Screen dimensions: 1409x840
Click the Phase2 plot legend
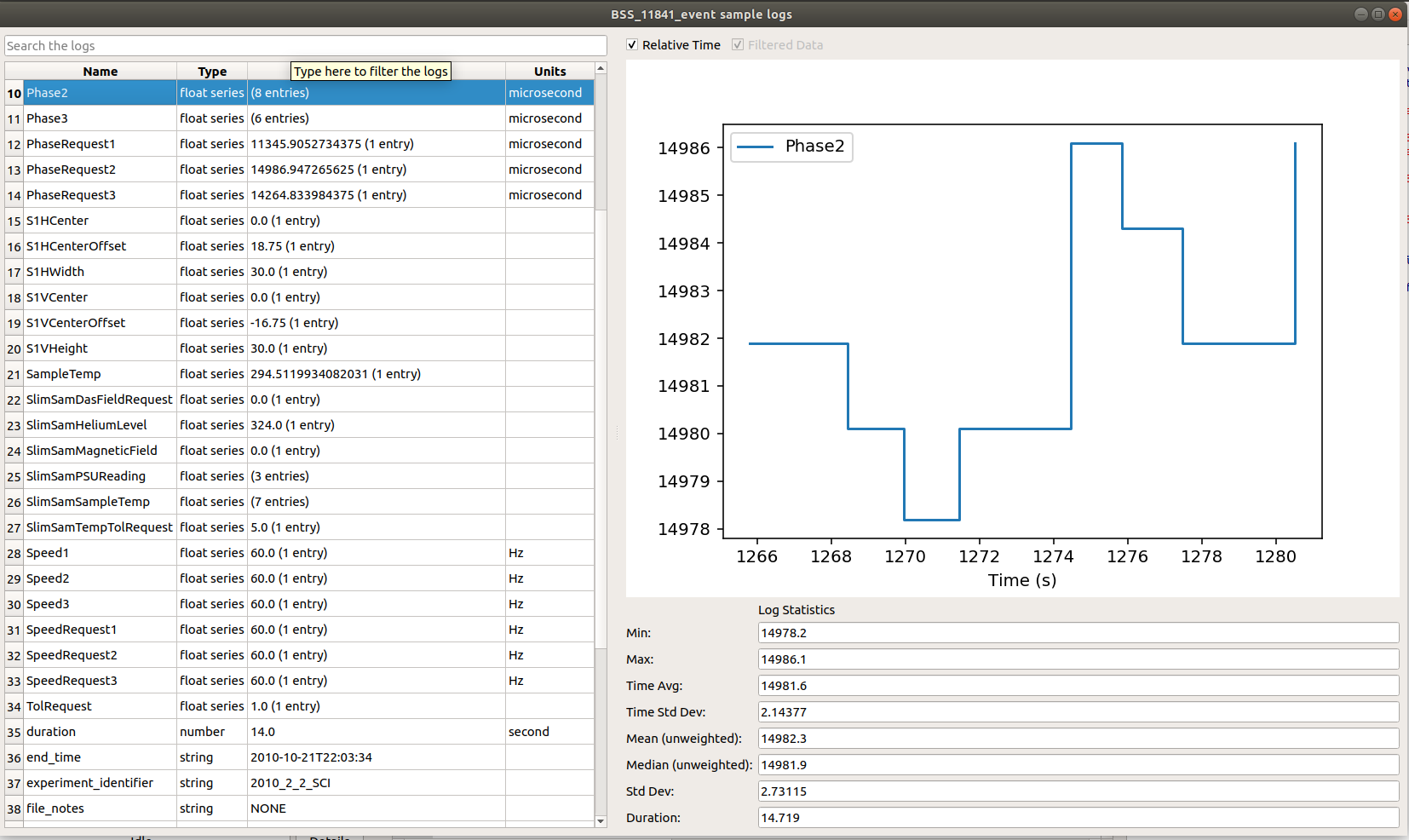791,147
